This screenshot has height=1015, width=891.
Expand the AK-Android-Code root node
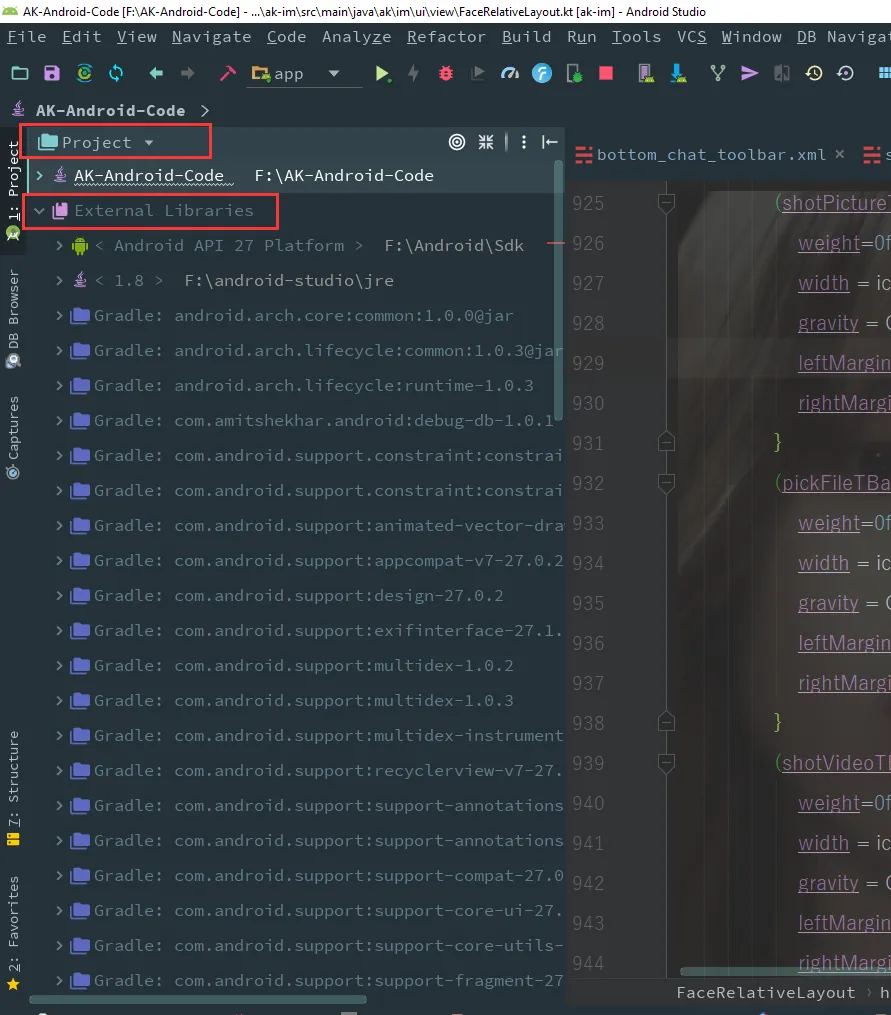39,175
